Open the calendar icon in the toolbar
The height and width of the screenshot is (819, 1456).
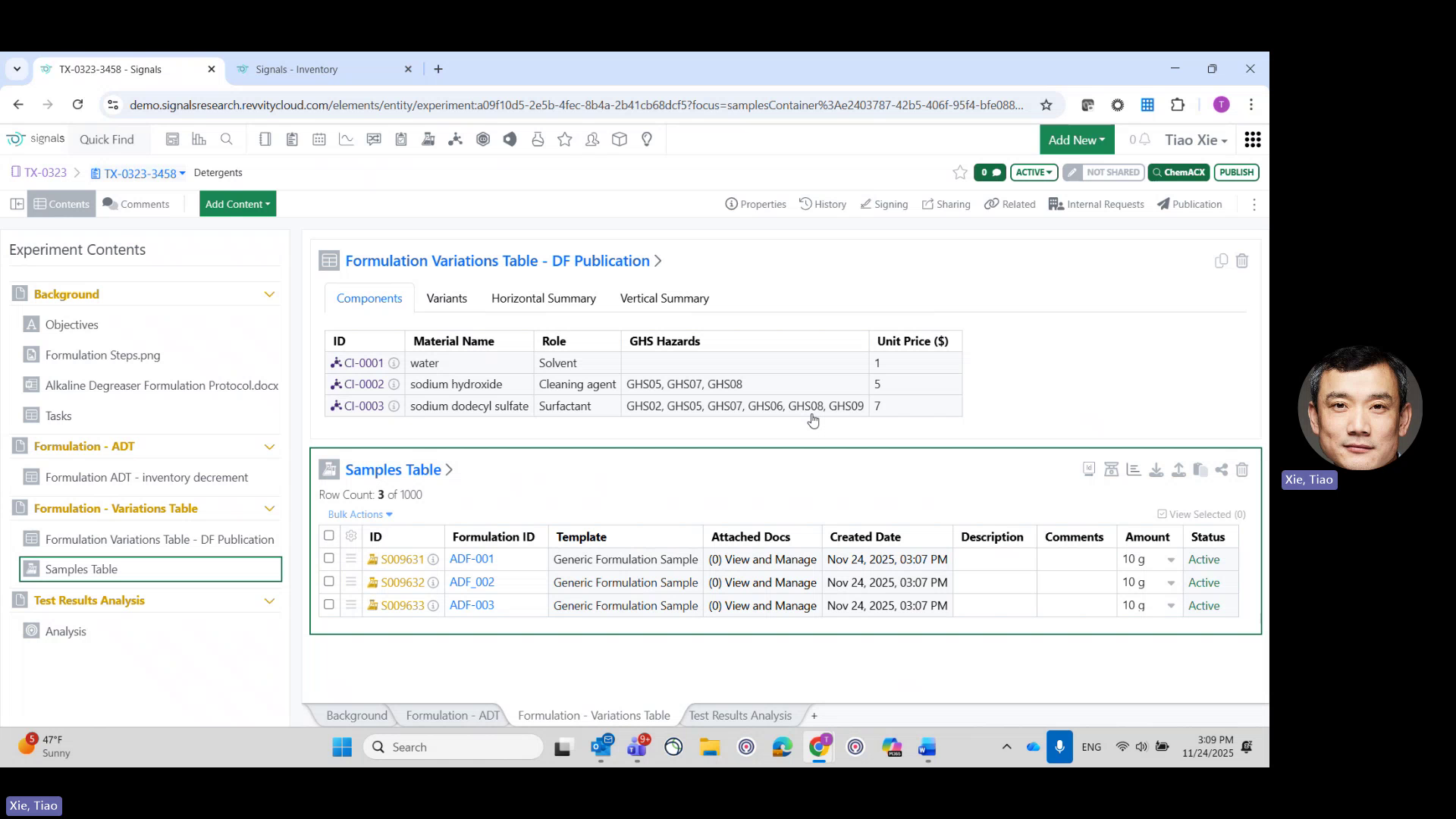(319, 139)
